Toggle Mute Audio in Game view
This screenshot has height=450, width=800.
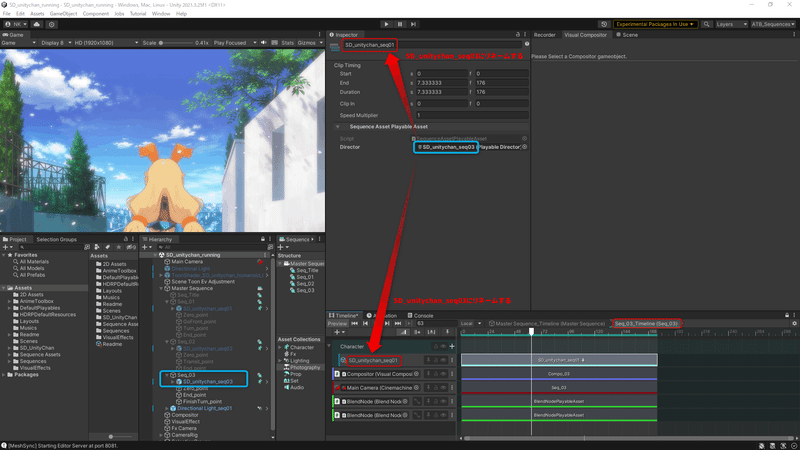[264, 43]
